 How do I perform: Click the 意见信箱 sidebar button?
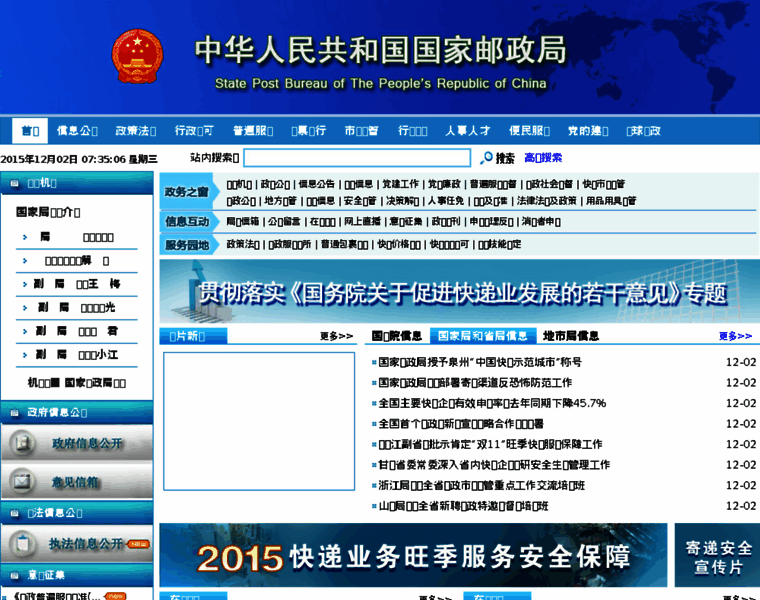[x=77, y=481]
